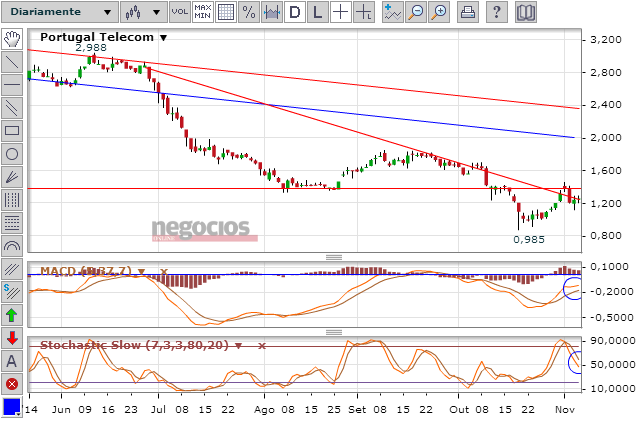Select the vertical dotted time zones tool
Image resolution: width=639 pixels, height=423 pixels.
point(12,200)
